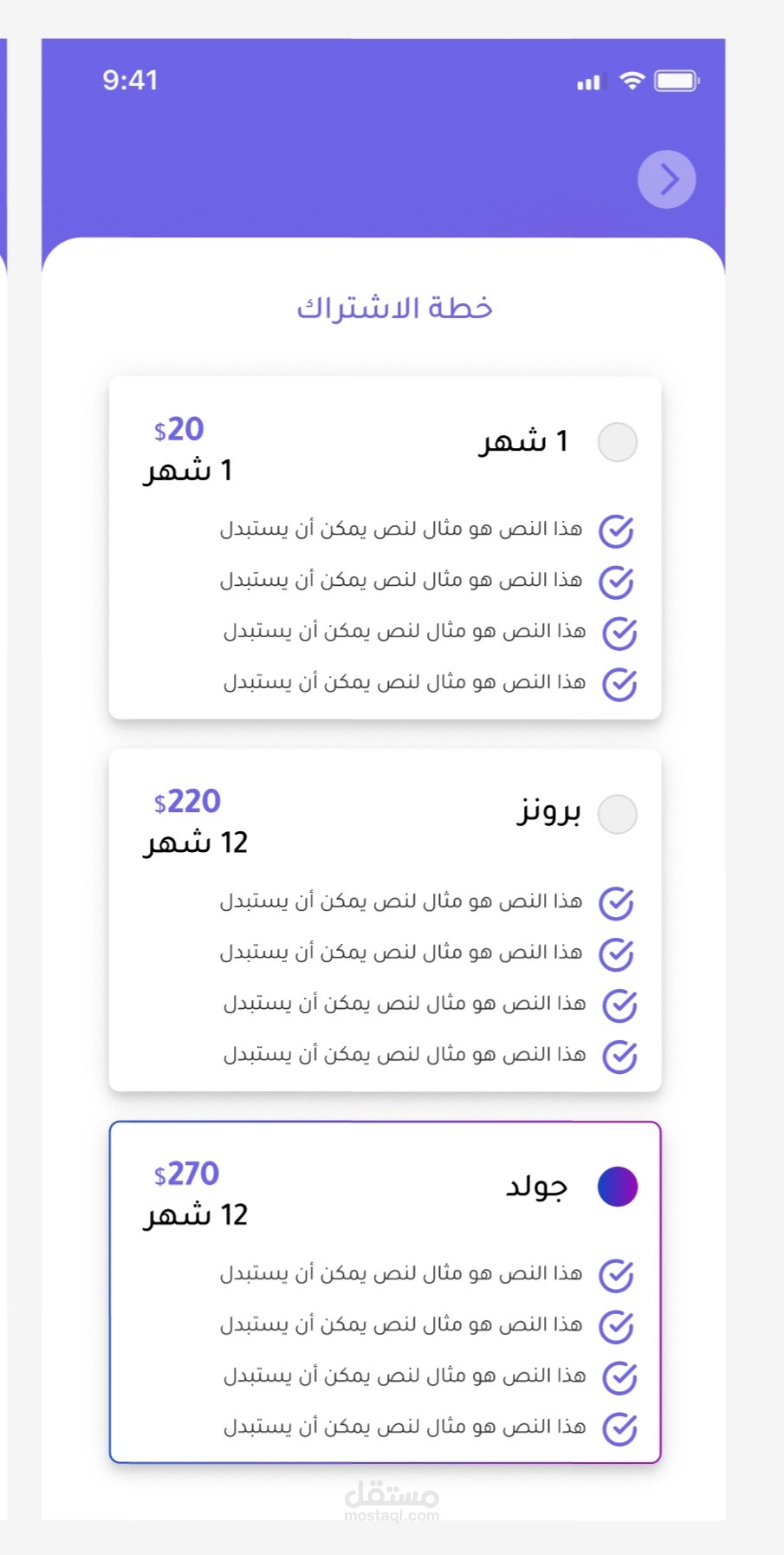Screen dimensions: 784x1555
Task: Click the خطة الاشتراك page title
Action: pos(394,309)
